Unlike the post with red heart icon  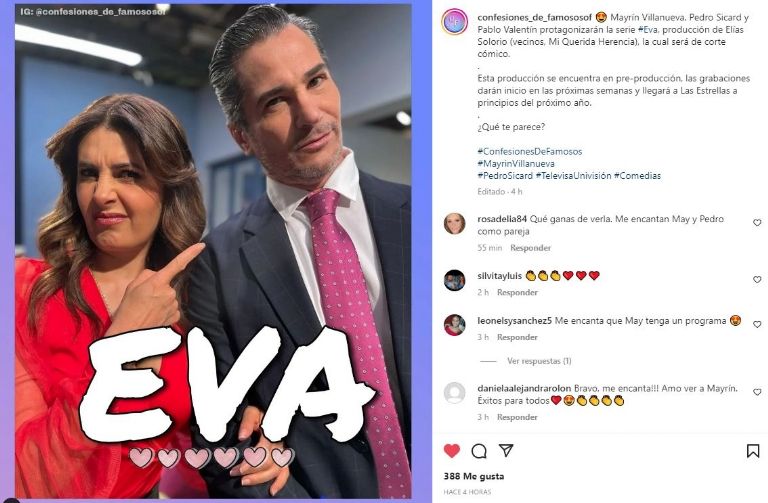452,450
